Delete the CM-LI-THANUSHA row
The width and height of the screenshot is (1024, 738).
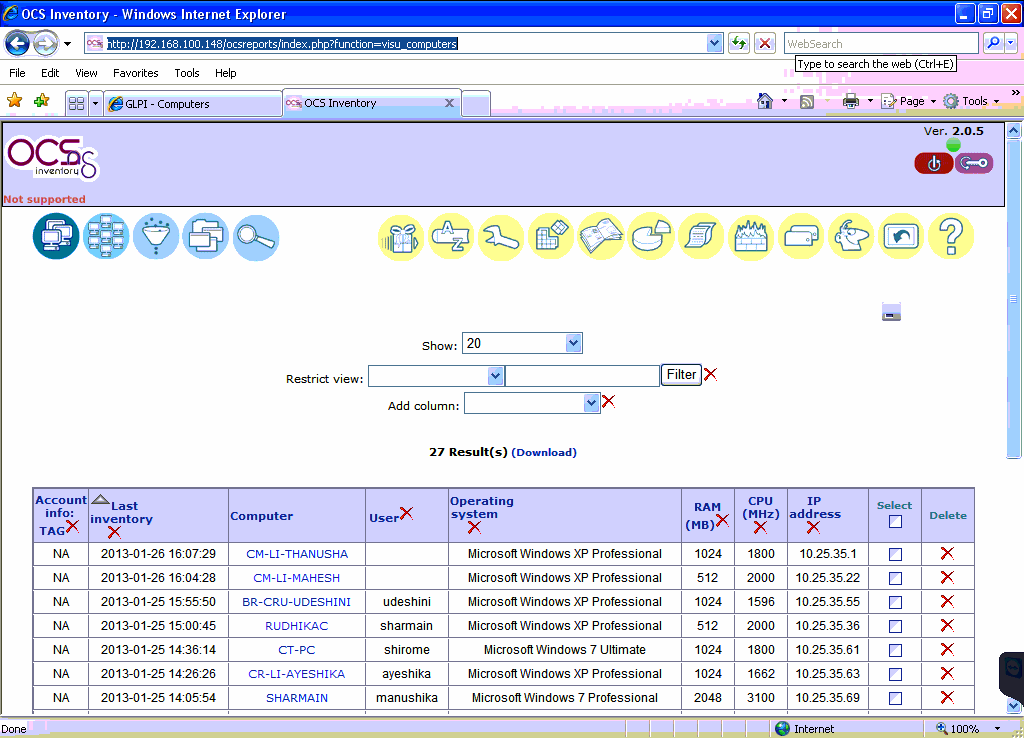click(947, 554)
